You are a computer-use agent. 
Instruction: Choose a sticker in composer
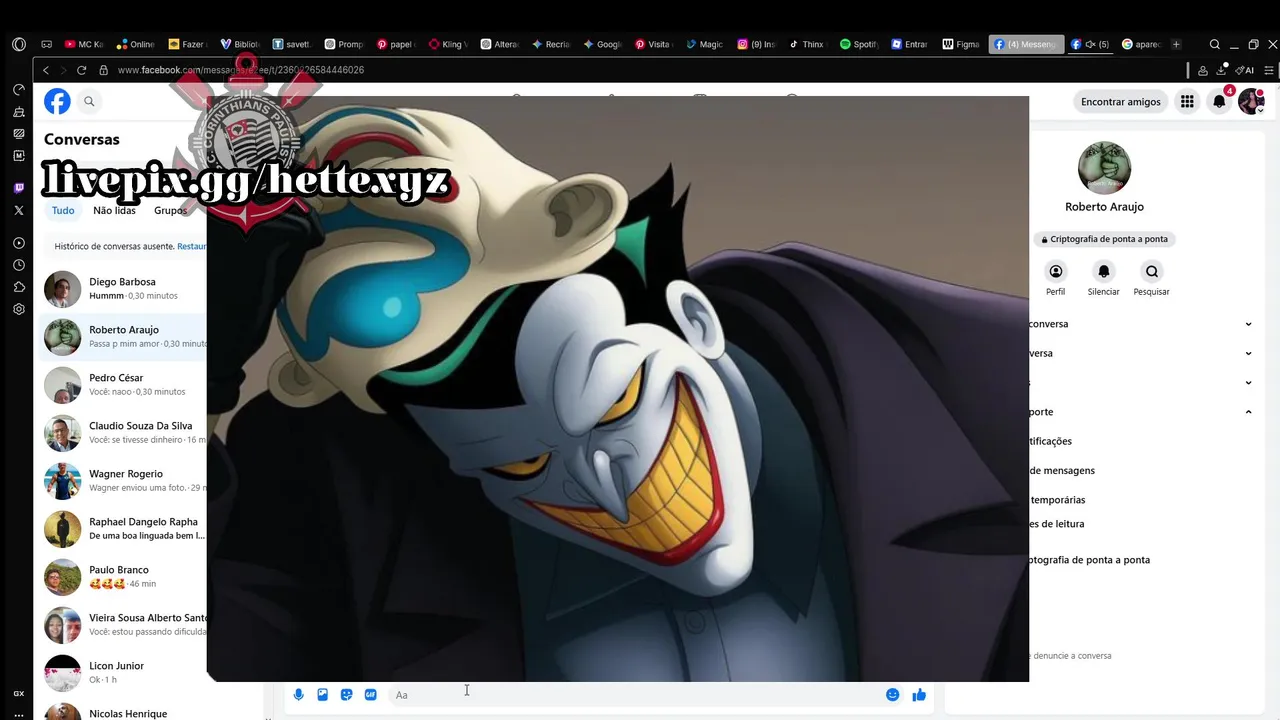click(346, 695)
